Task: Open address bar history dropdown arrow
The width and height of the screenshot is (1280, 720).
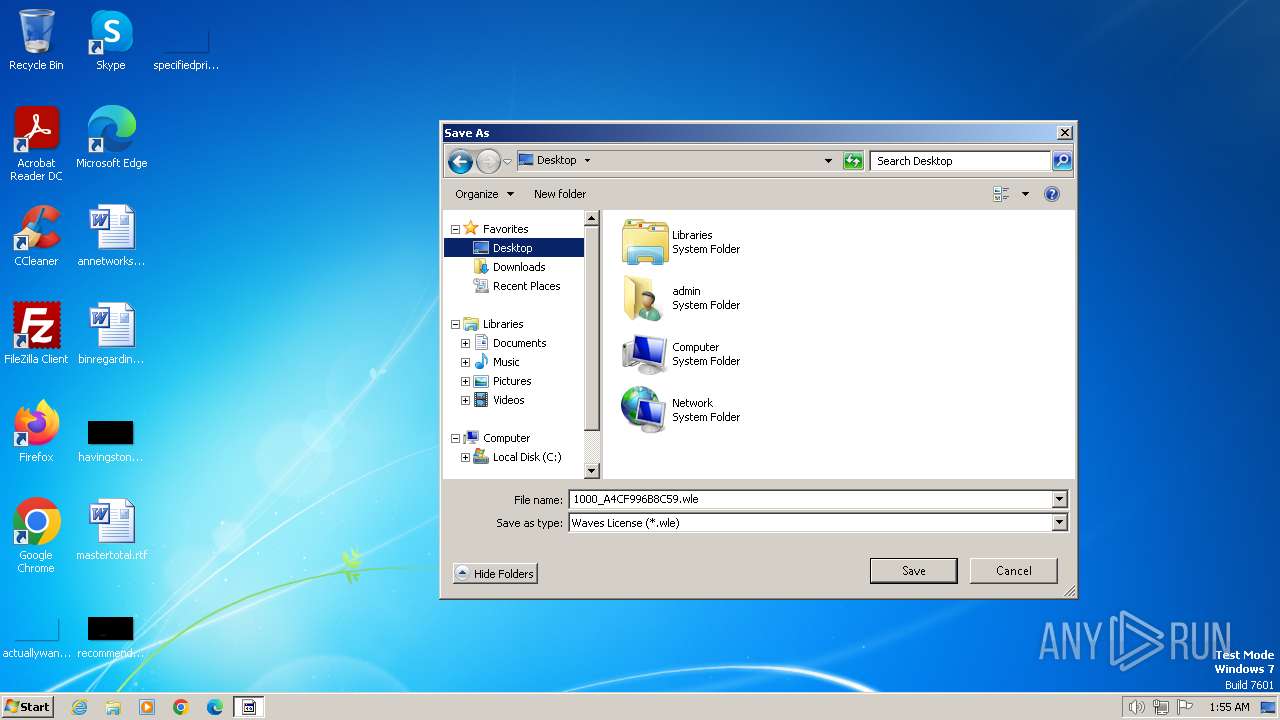Action: (828, 160)
